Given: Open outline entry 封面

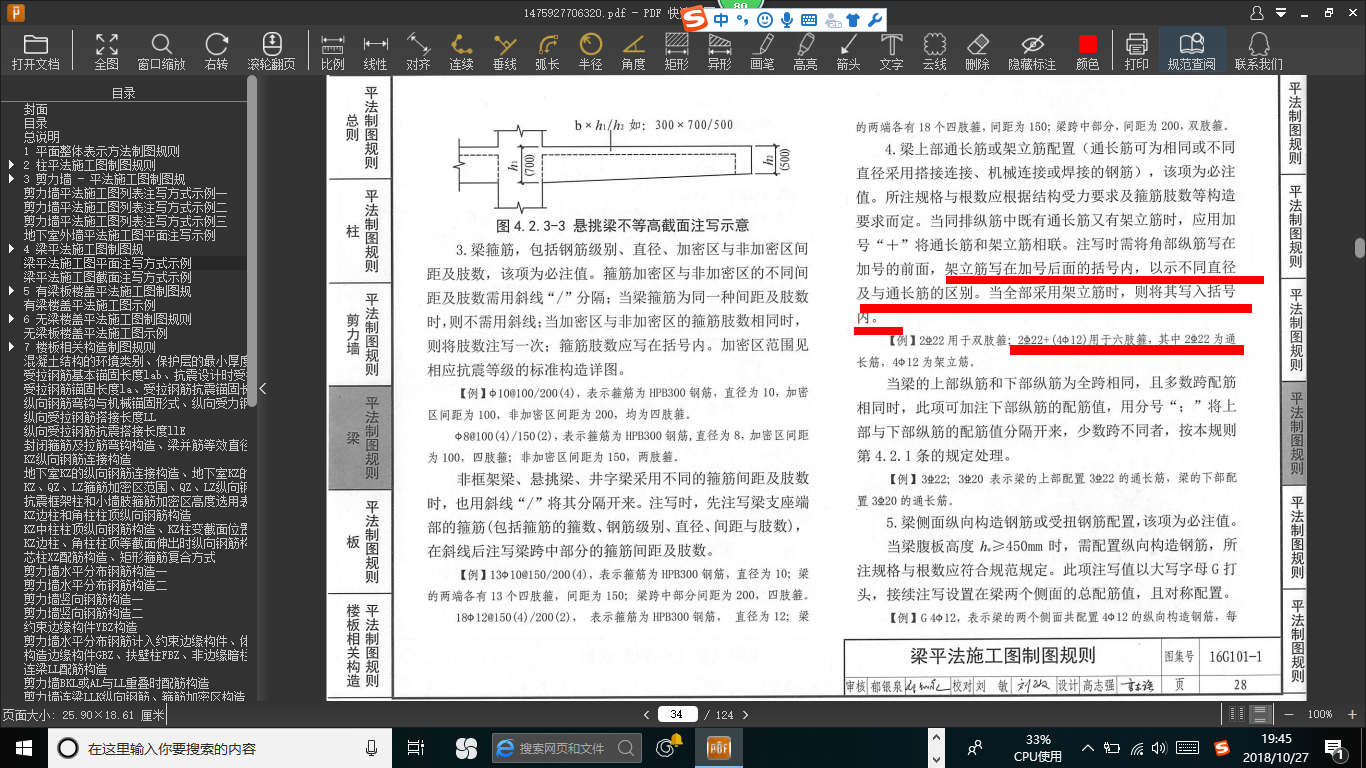Looking at the screenshot, I should point(36,109).
